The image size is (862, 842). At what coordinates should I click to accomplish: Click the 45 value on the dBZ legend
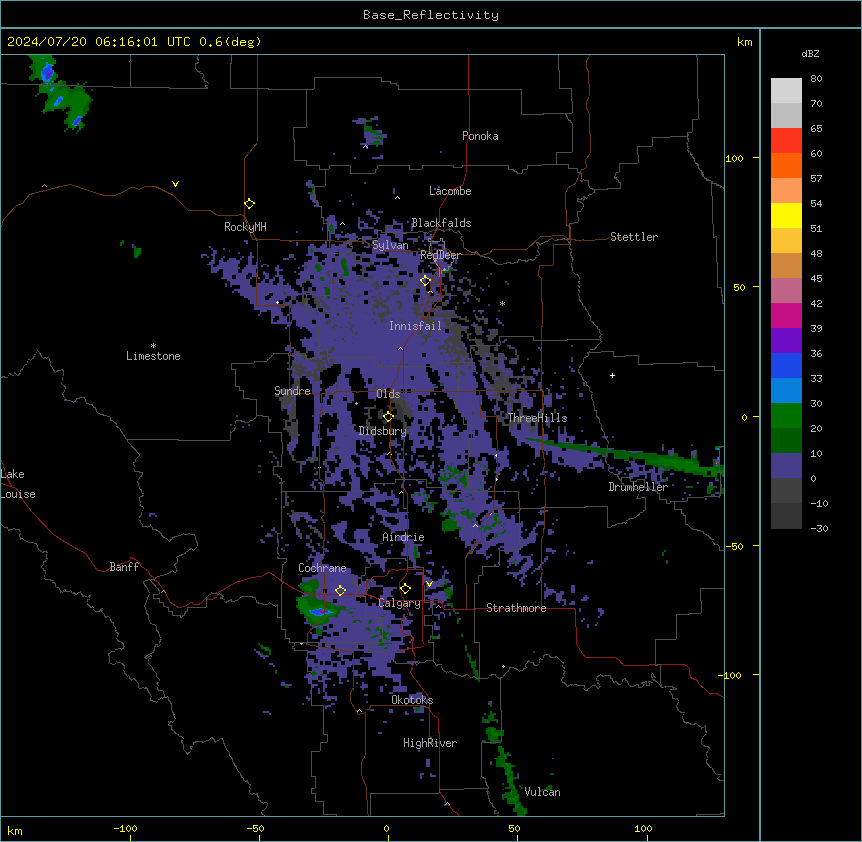click(x=816, y=279)
